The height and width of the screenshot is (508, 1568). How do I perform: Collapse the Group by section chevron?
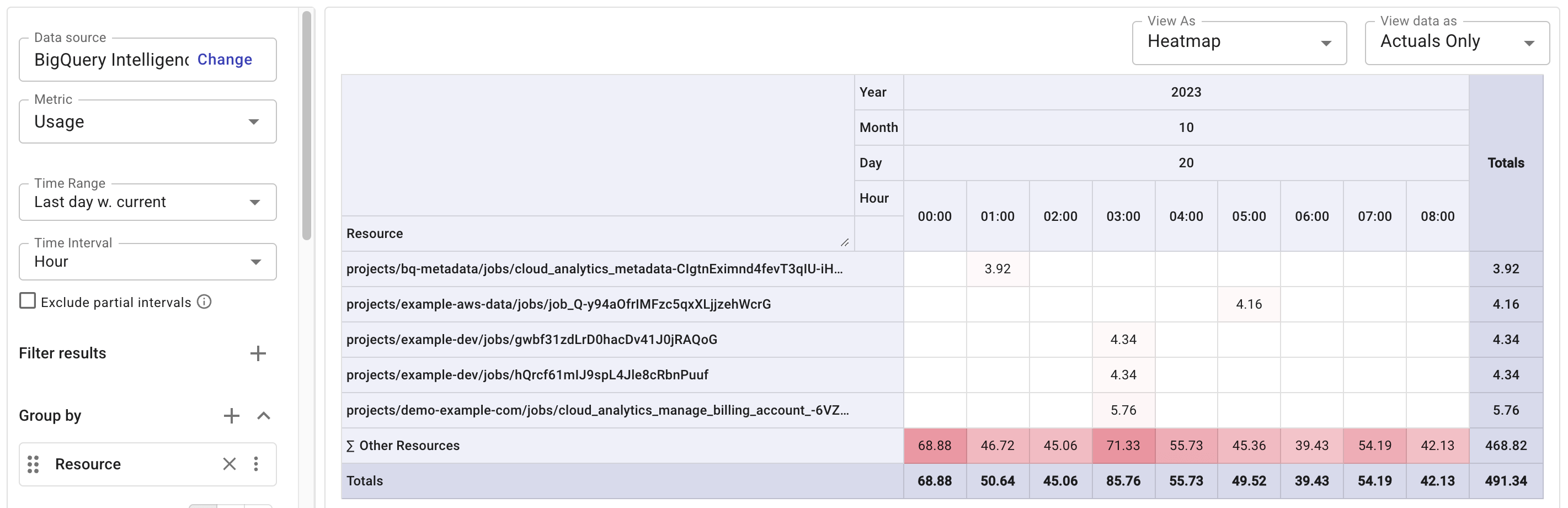(x=264, y=415)
